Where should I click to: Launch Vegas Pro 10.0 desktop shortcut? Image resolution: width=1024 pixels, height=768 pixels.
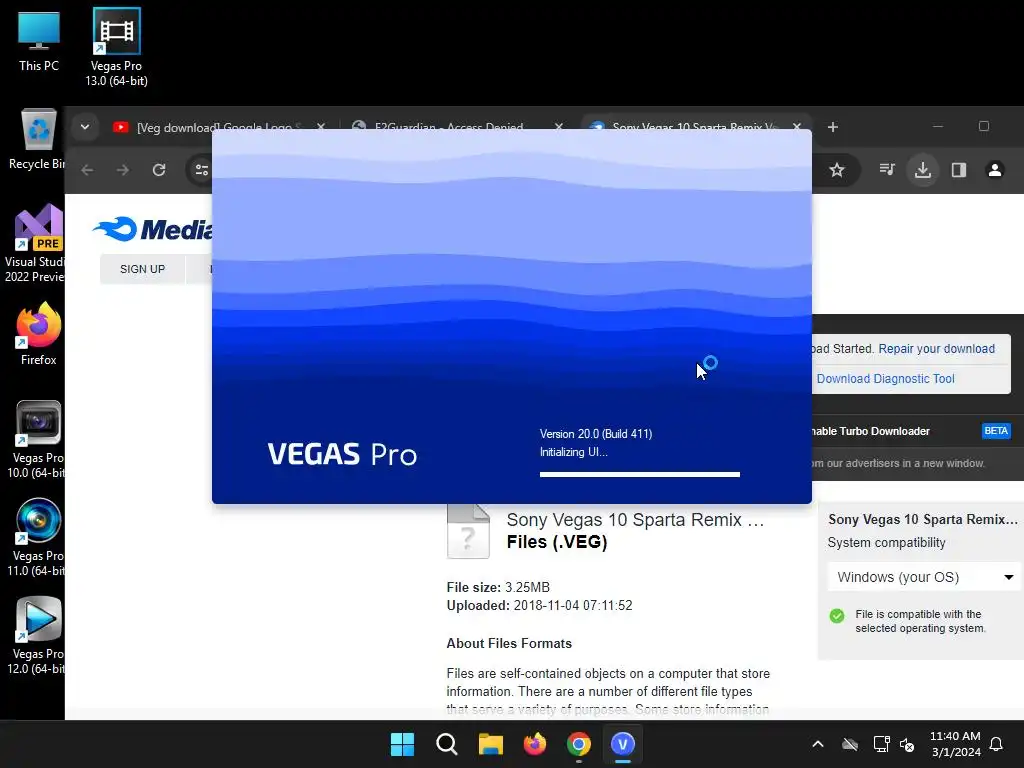pyautogui.click(x=37, y=439)
